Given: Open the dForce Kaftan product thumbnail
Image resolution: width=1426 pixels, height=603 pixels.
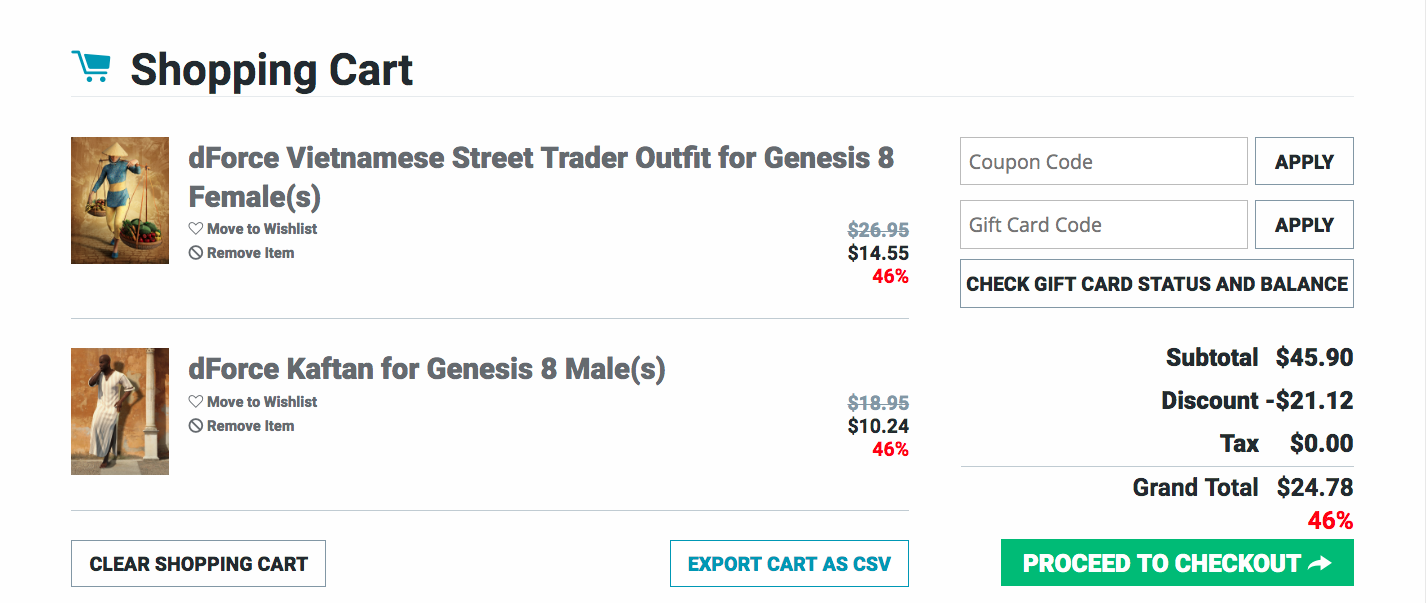Looking at the screenshot, I should pos(120,411).
